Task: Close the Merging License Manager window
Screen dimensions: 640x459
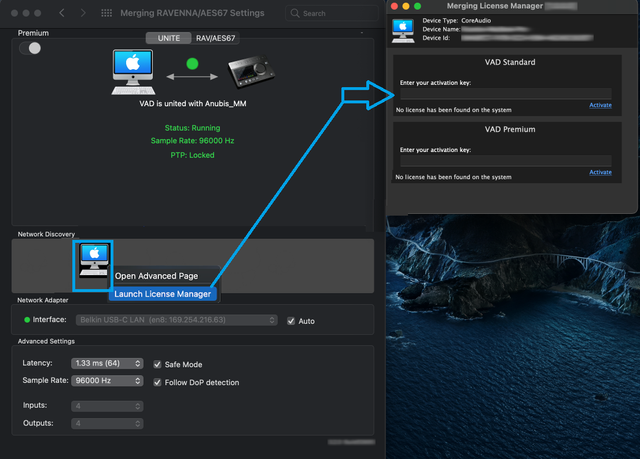Action: (x=394, y=6)
